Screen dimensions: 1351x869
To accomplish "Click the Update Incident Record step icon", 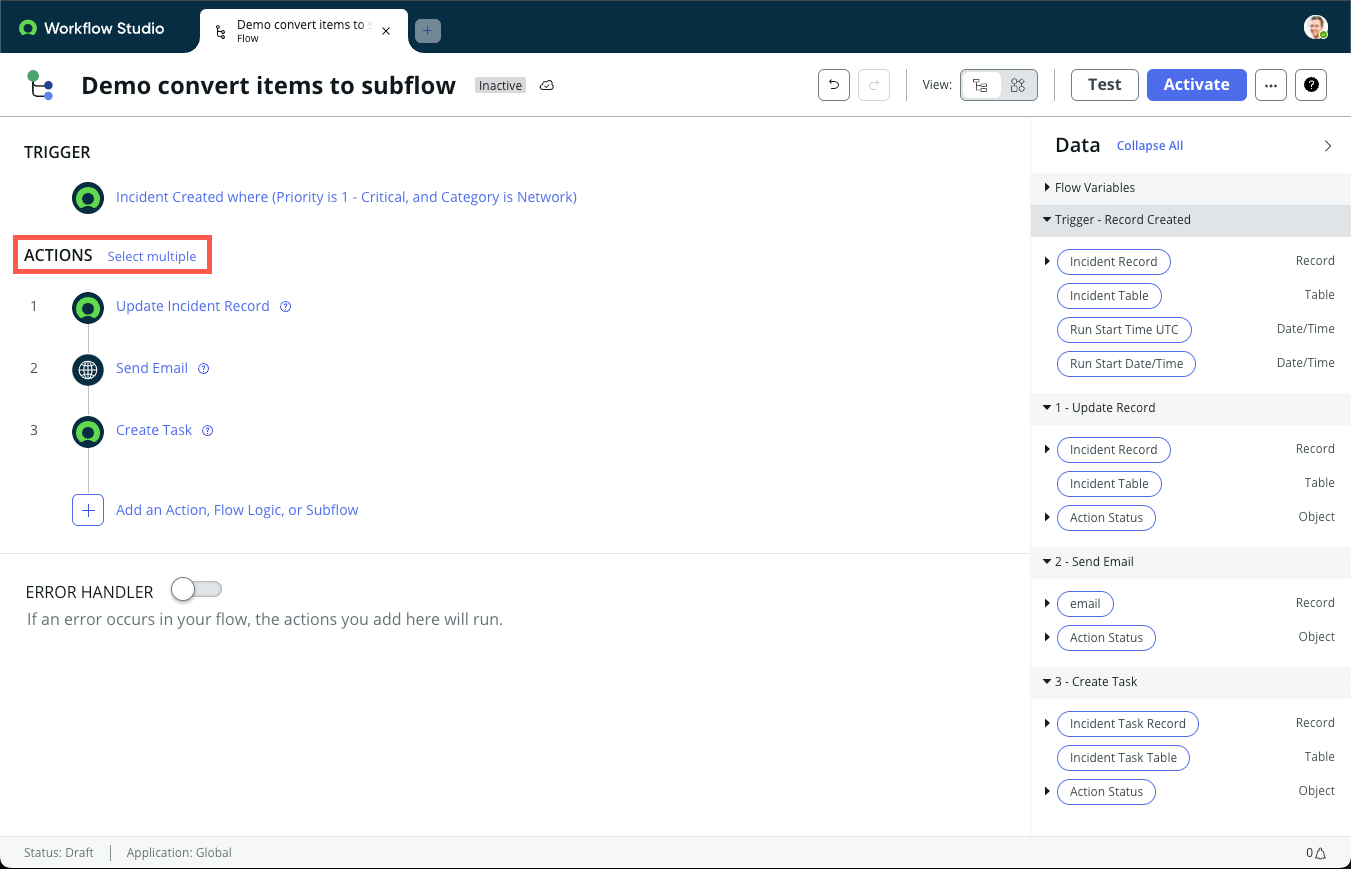I will point(88,307).
